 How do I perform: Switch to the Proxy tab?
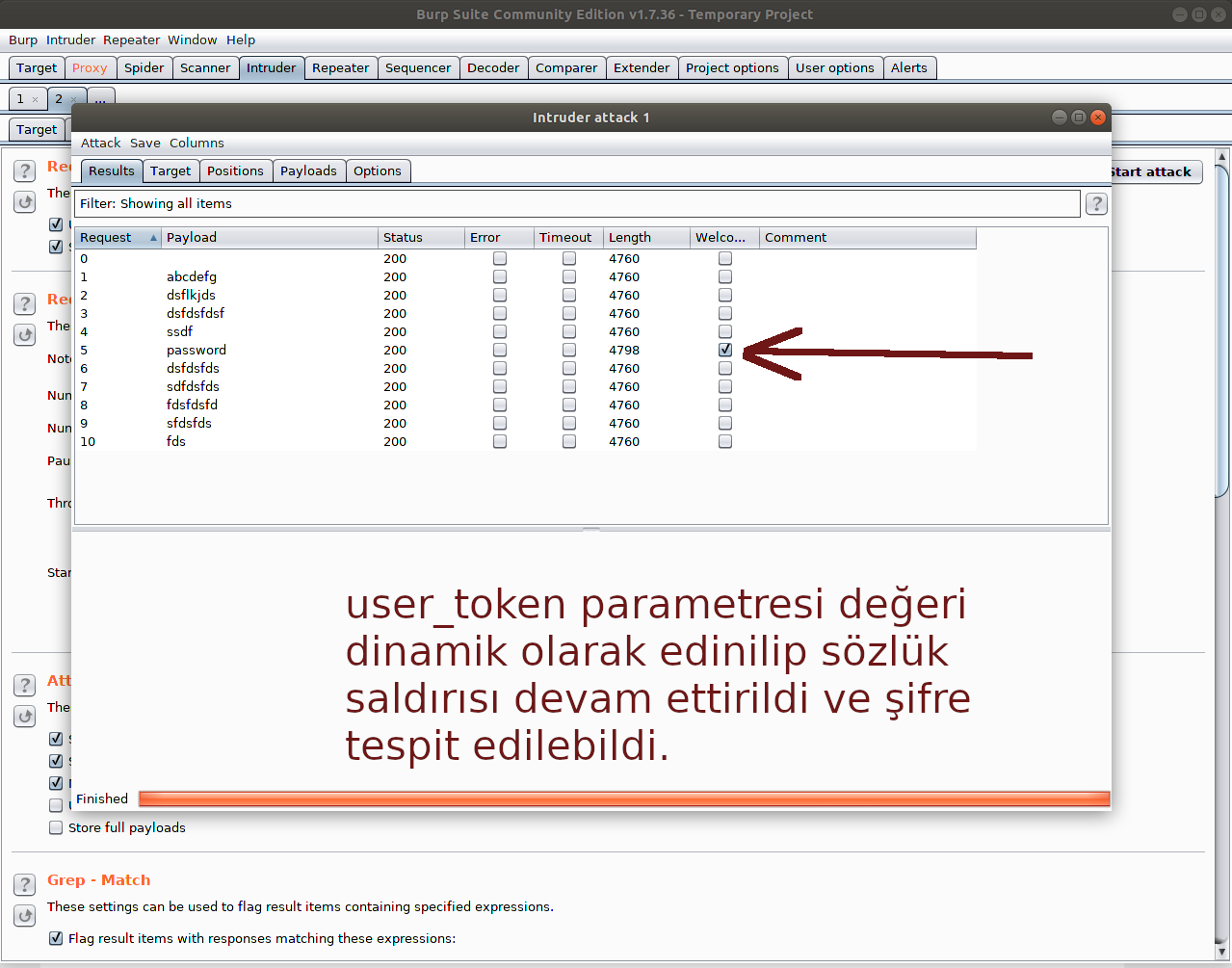pyautogui.click(x=90, y=67)
